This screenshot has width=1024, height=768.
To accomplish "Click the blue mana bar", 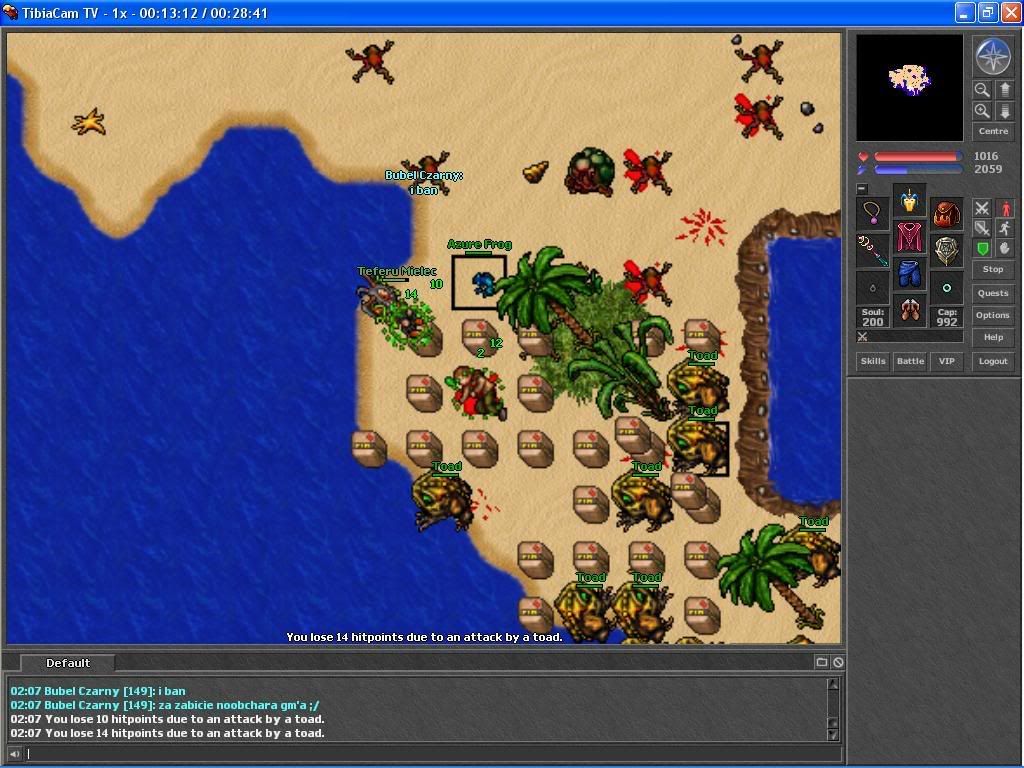I will [918, 170].
